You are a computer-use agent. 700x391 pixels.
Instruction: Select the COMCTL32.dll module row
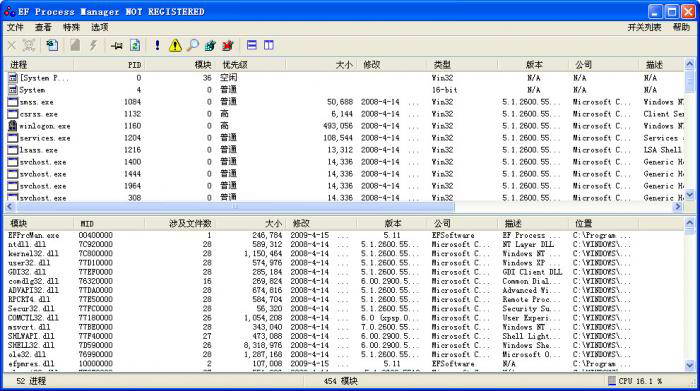(344, 318)
